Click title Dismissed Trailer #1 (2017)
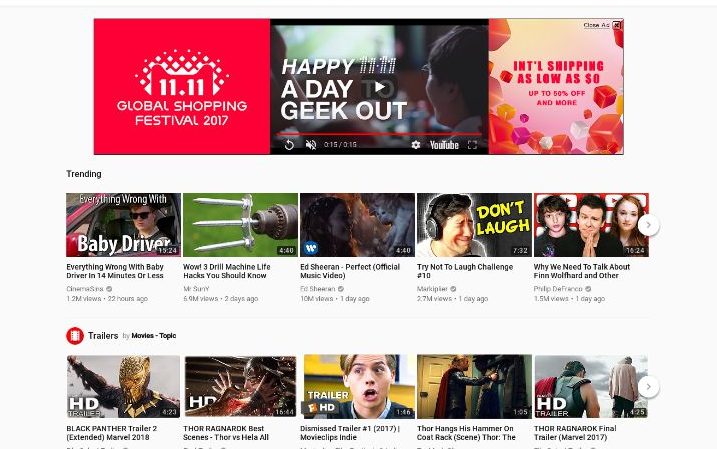Viewport: 717px width, 449px height. pyautogui.click(x=350, y=433)
